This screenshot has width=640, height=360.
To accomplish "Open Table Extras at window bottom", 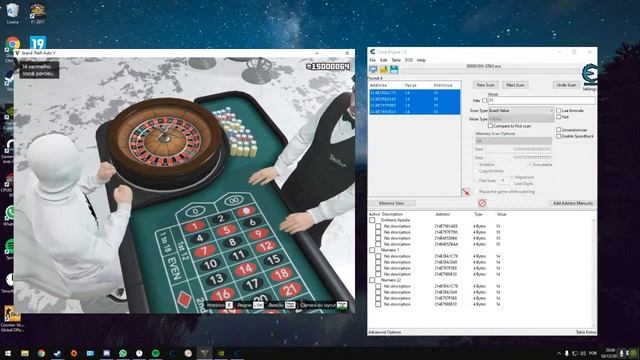I will tap(586, 332).
